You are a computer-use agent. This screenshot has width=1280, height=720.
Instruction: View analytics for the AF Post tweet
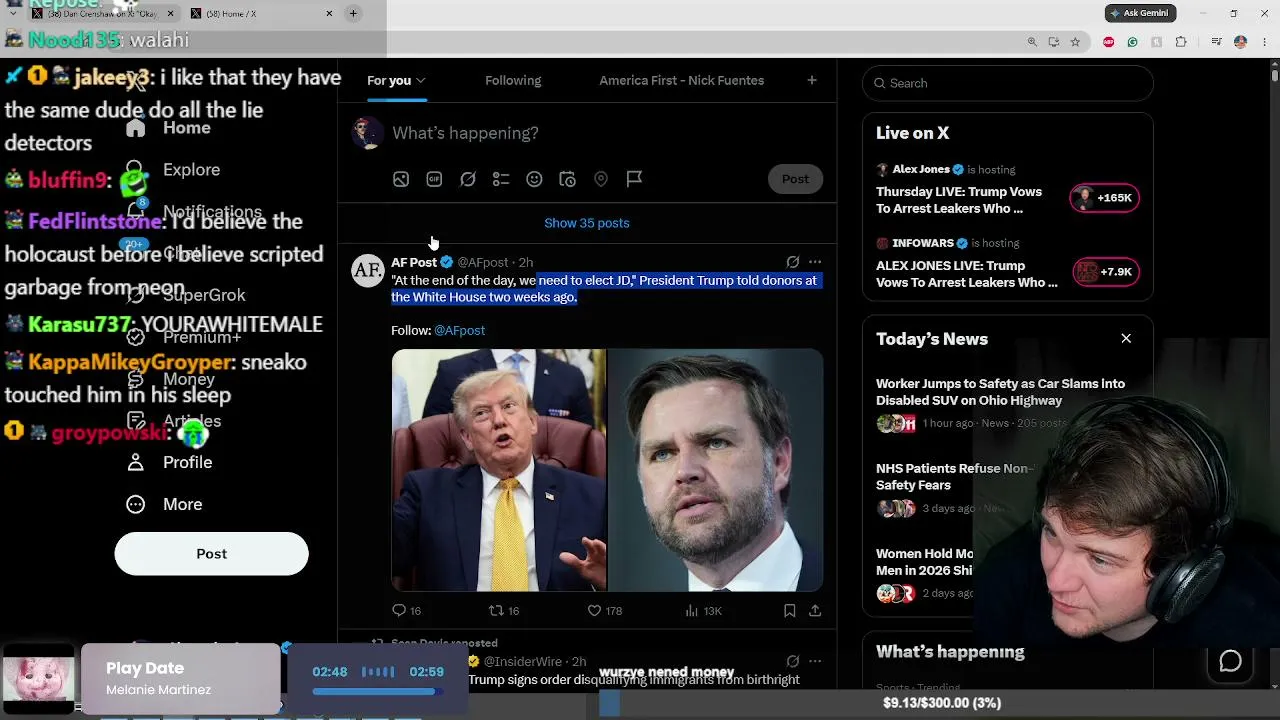coord(703,610)
